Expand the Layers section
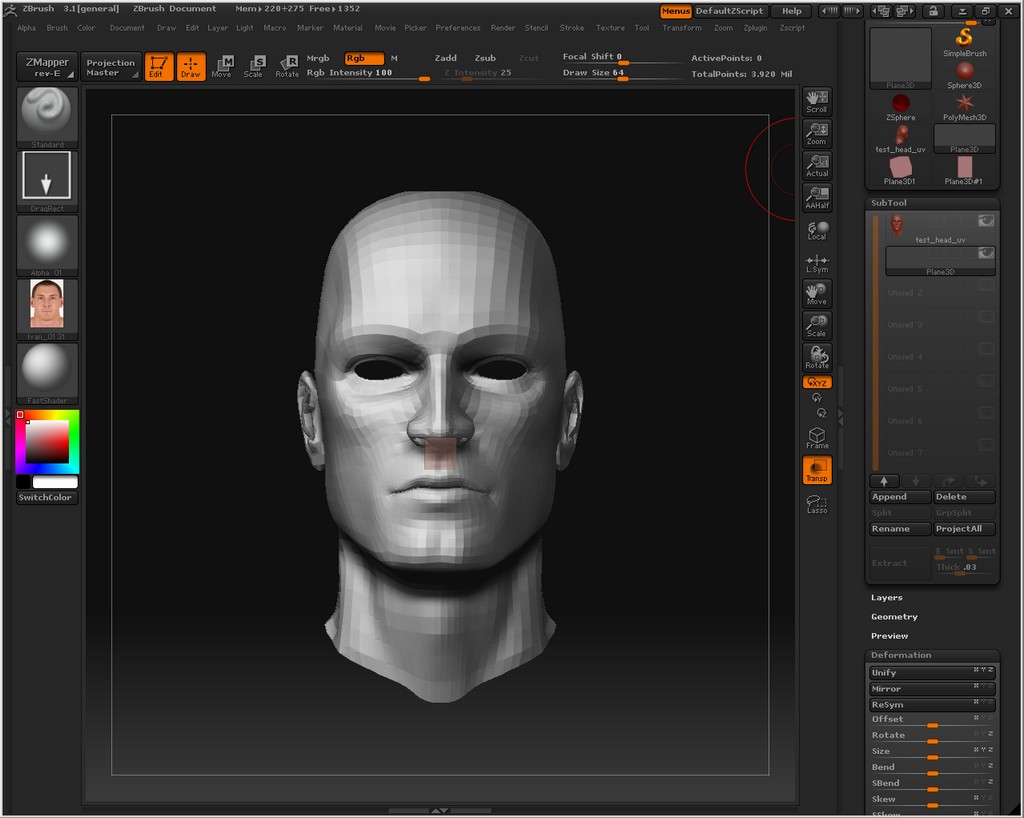The height and width of the screenshot is (818, 1024). pos(887,597)
